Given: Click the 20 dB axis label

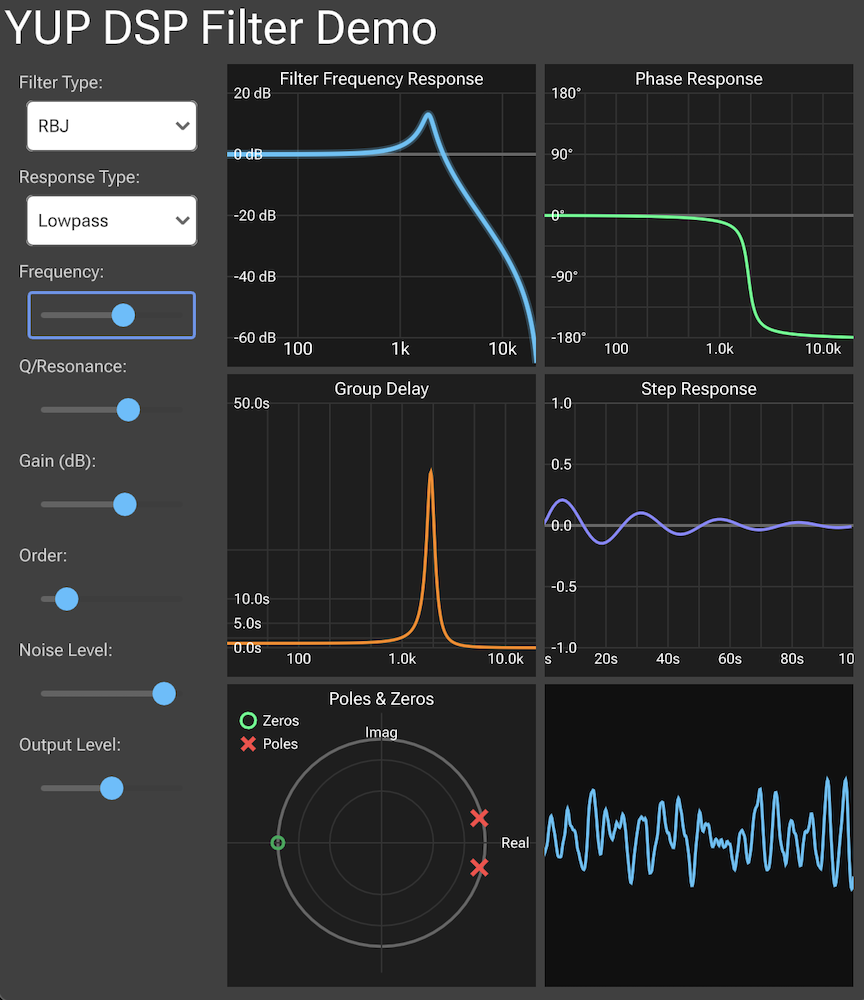Looking at the screenshot, I should (x=252, y=93).
